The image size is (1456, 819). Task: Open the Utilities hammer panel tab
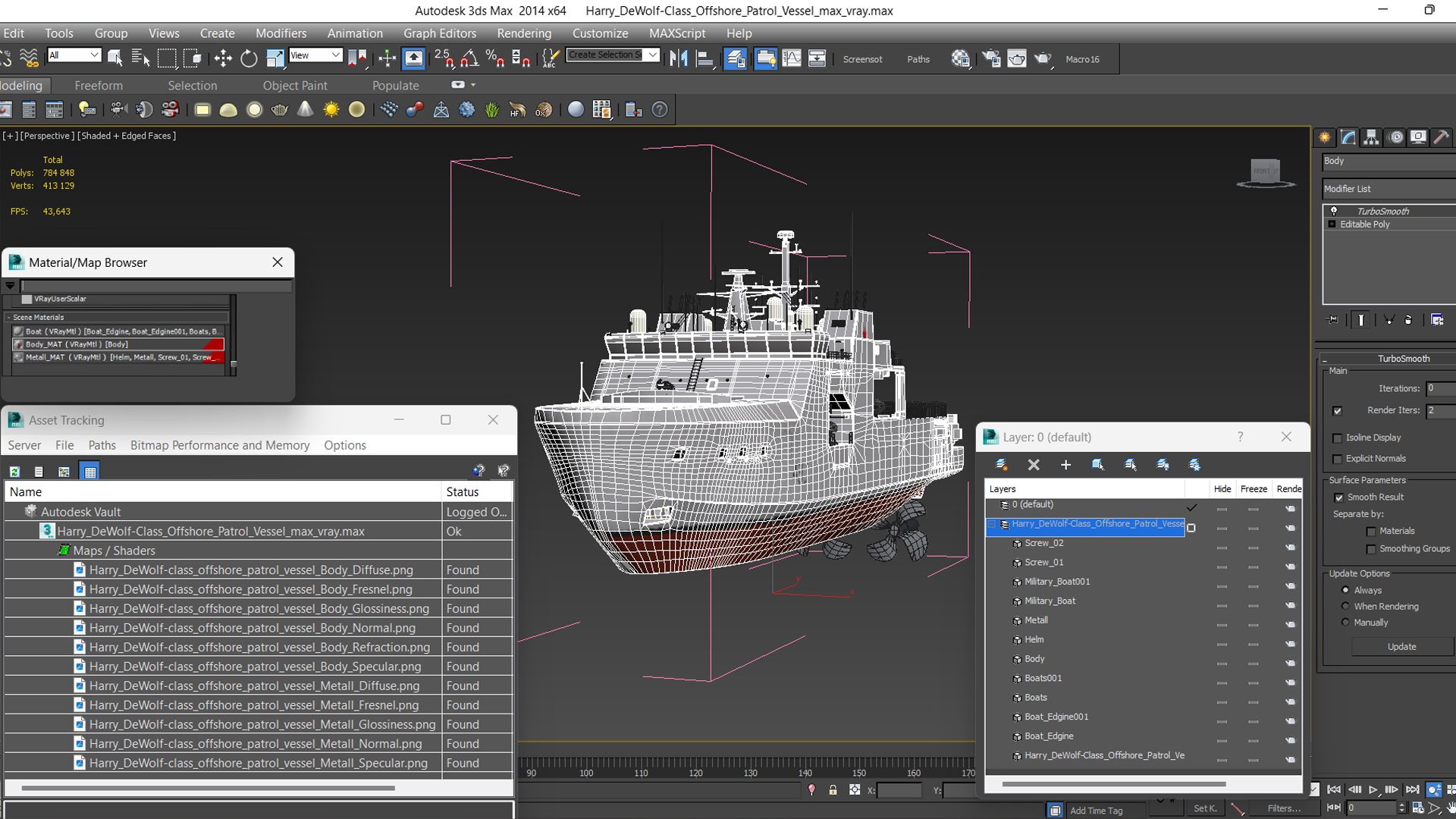[1442, 137]
